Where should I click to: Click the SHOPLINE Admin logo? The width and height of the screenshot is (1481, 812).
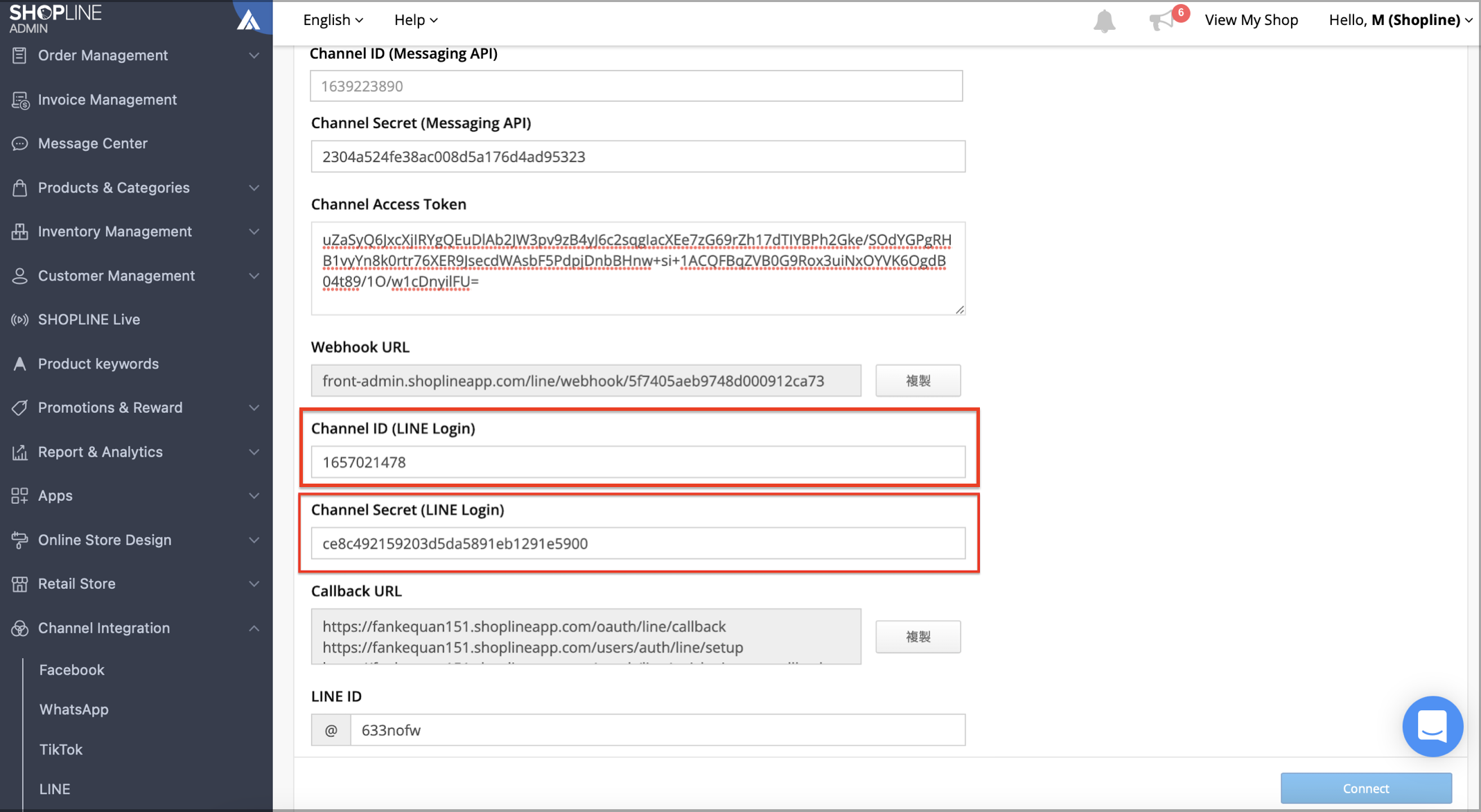(55, 18)
